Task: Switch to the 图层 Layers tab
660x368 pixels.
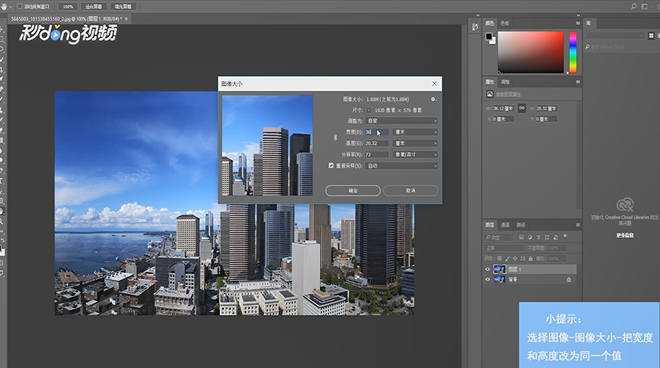Action: 490,225
